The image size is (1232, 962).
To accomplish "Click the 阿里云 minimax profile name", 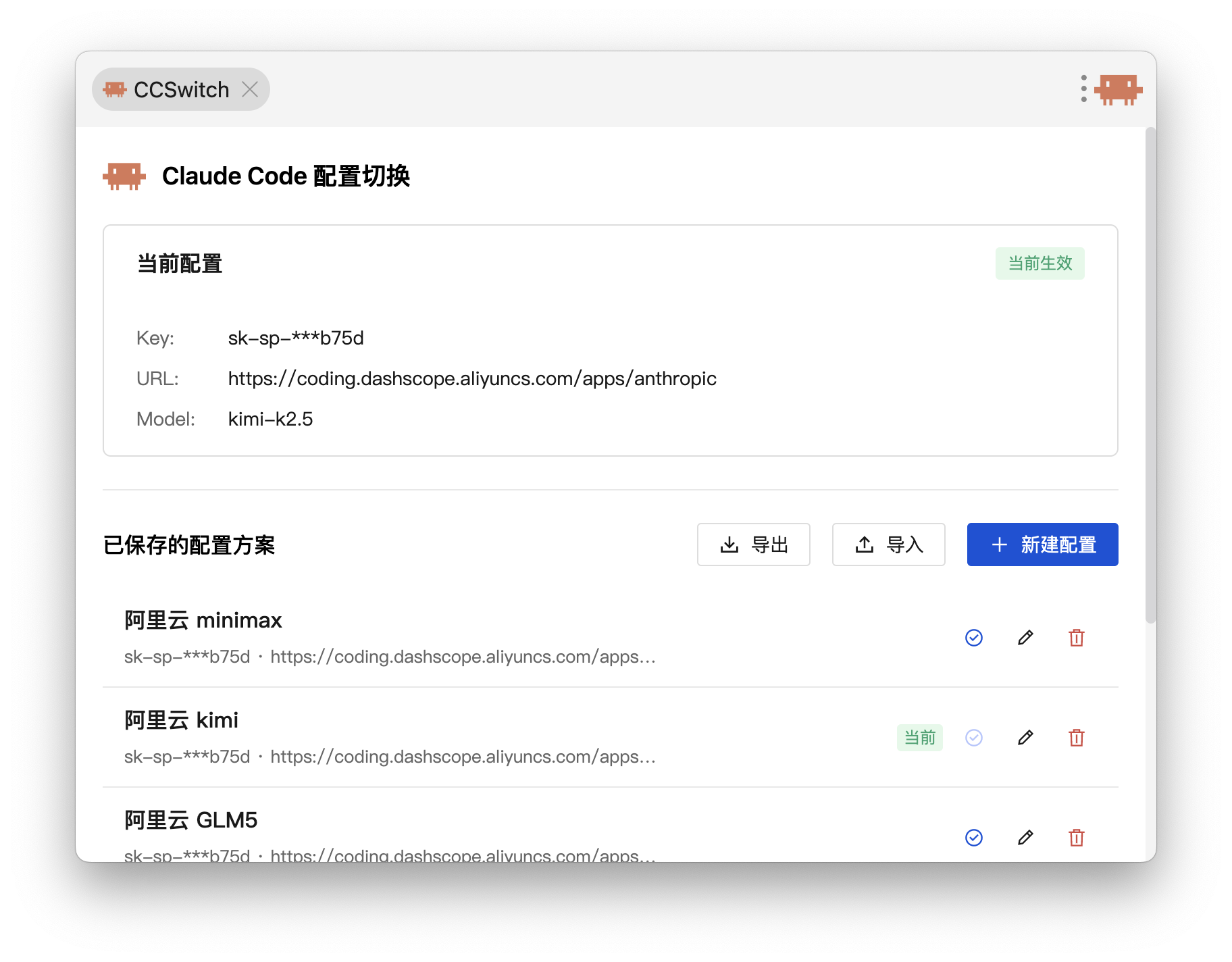I will (203, 620).
